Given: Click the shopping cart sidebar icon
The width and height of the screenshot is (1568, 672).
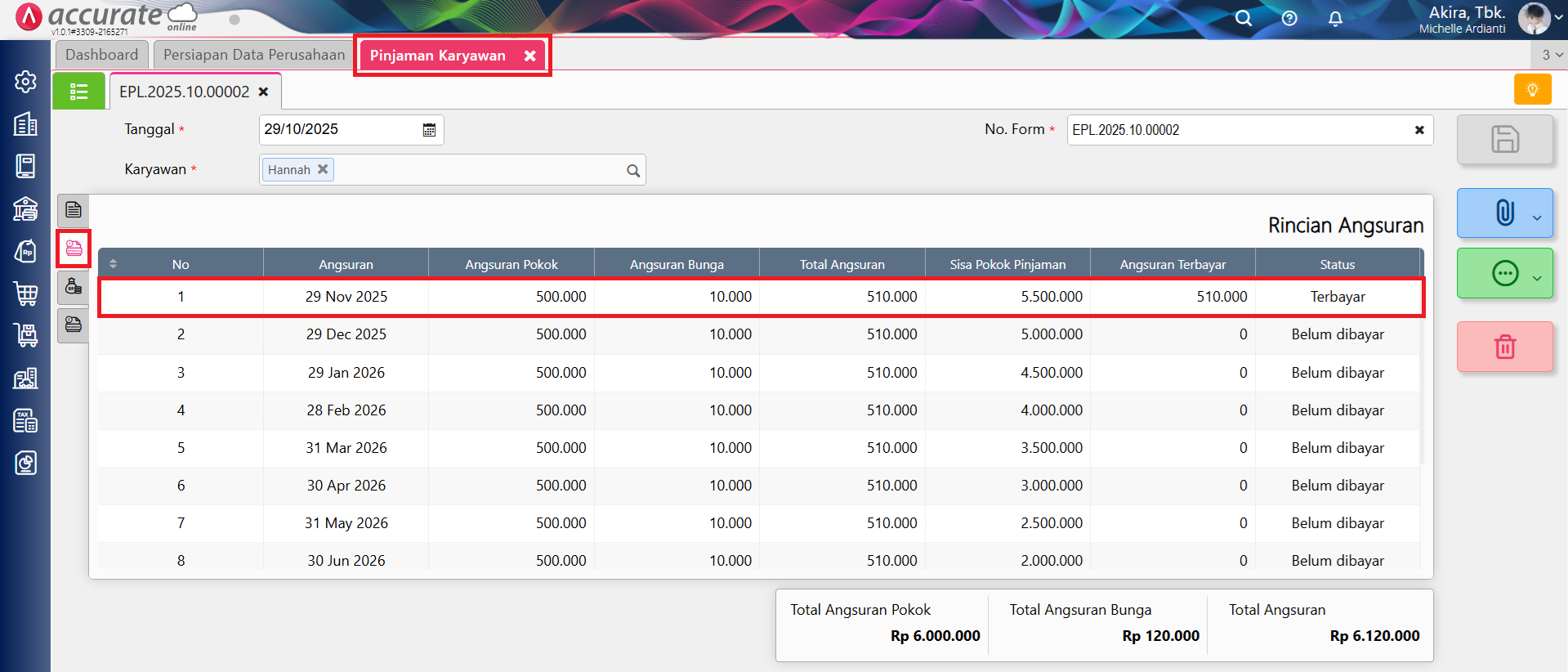Looking at the screenshot, I should click(25, 293).
